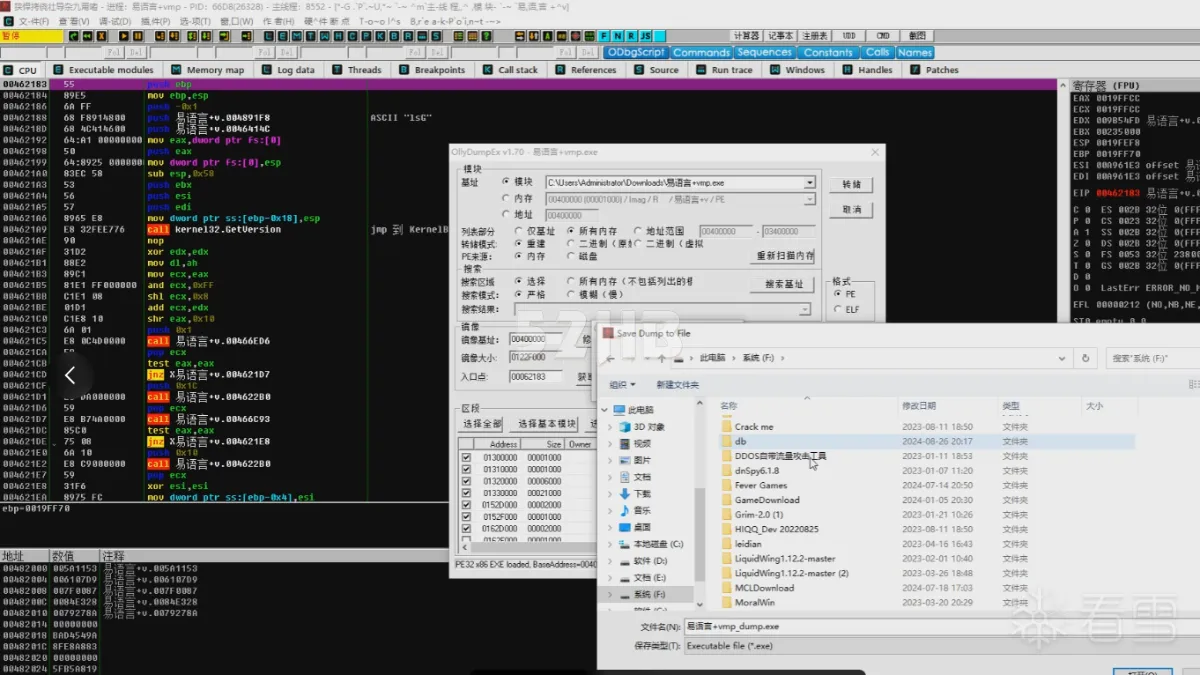Open the 插件(P) menu
The height and width of the screenshot is (675, 1200).
click(x=155, y=21)
